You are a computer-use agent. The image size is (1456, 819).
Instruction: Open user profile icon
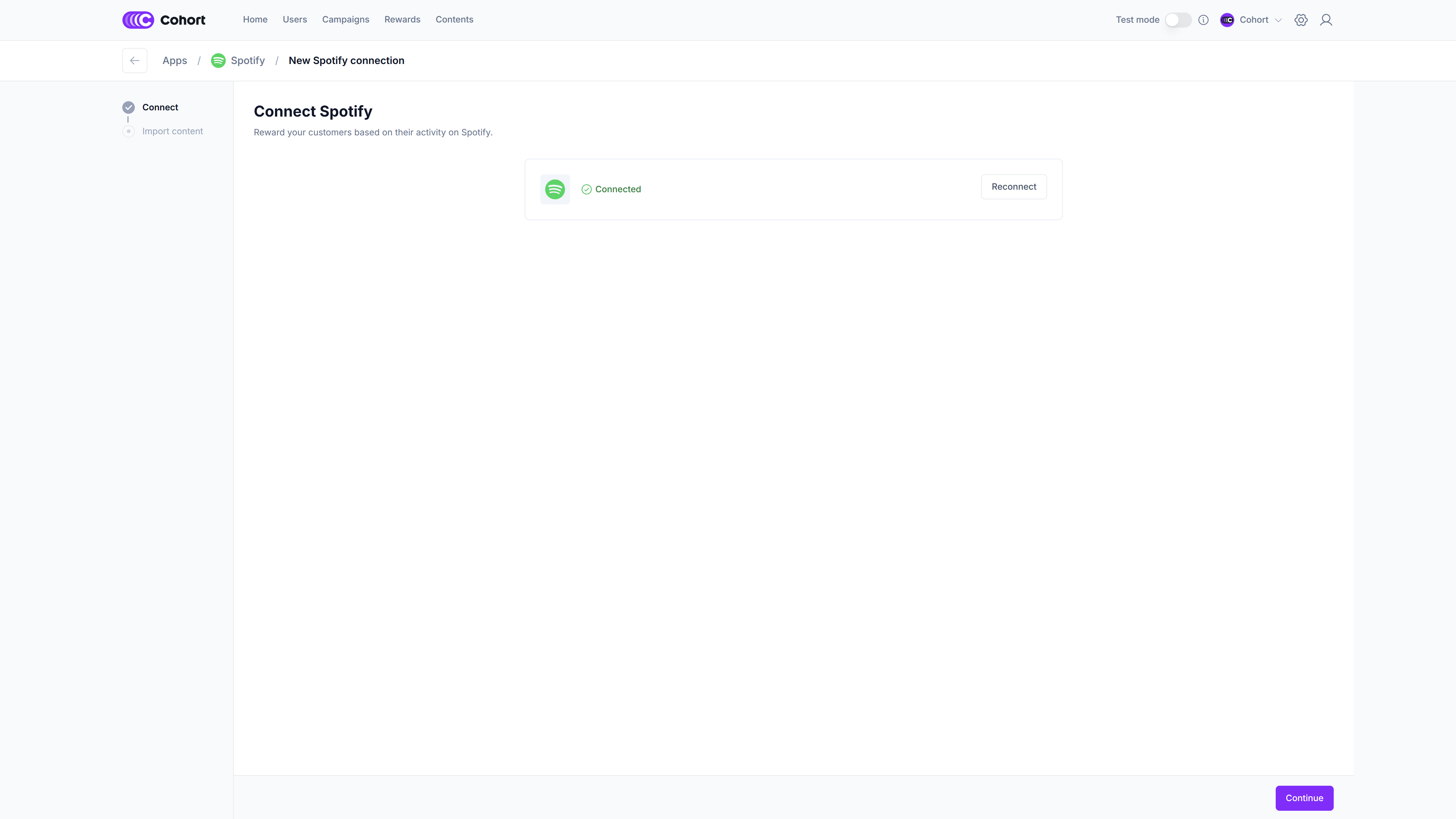(x=1325, y=20)
